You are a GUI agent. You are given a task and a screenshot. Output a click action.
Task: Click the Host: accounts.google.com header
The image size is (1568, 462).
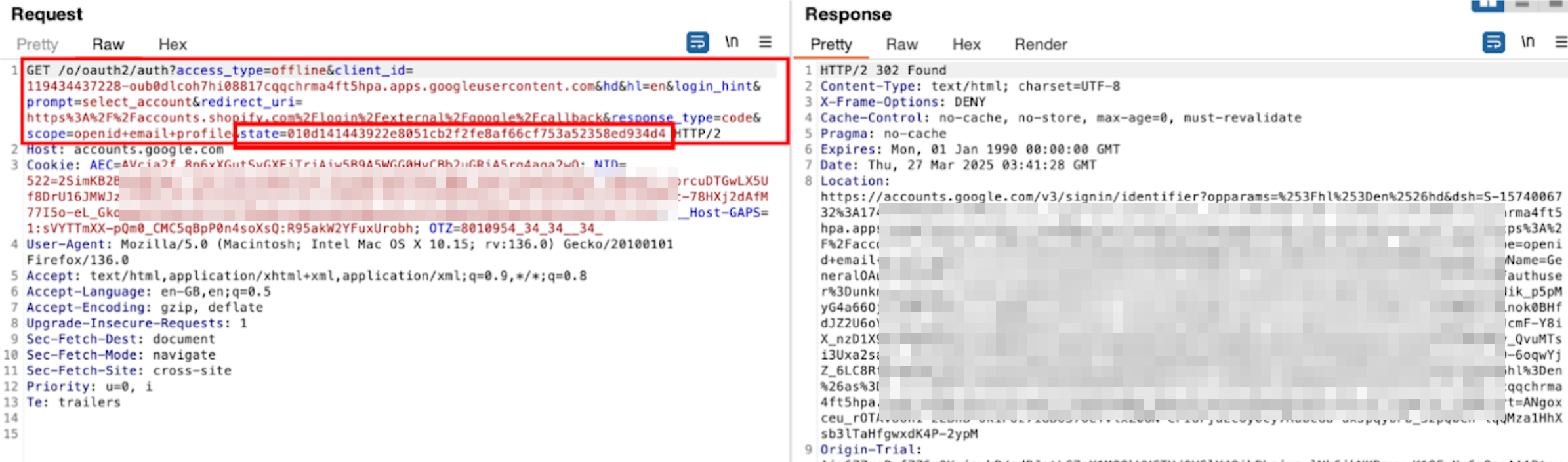click(125, 150)
